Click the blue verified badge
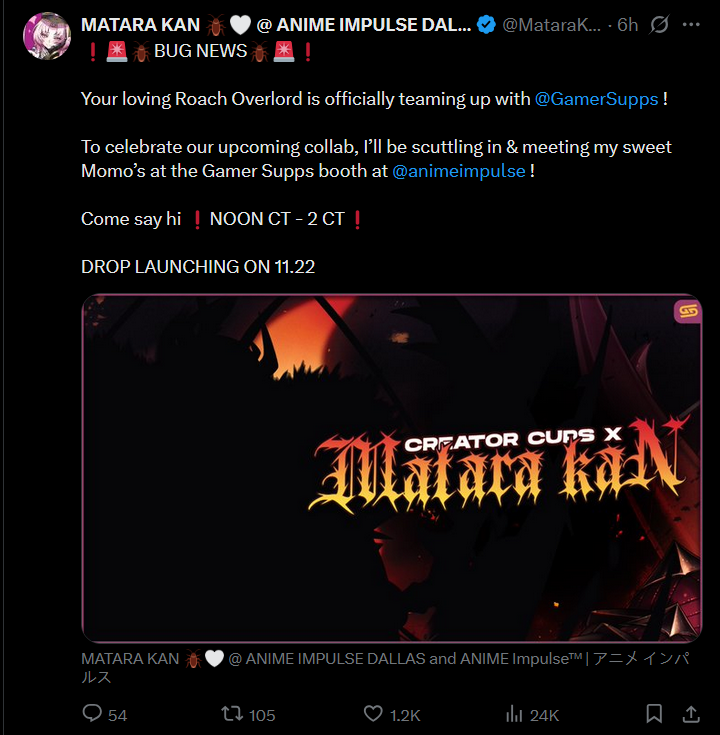This screenshot has height=735, width=720. (x=486, y=25)
